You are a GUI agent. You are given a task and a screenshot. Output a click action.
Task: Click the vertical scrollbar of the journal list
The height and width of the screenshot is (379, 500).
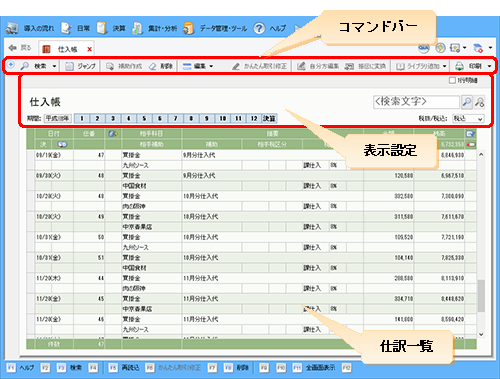481,245
